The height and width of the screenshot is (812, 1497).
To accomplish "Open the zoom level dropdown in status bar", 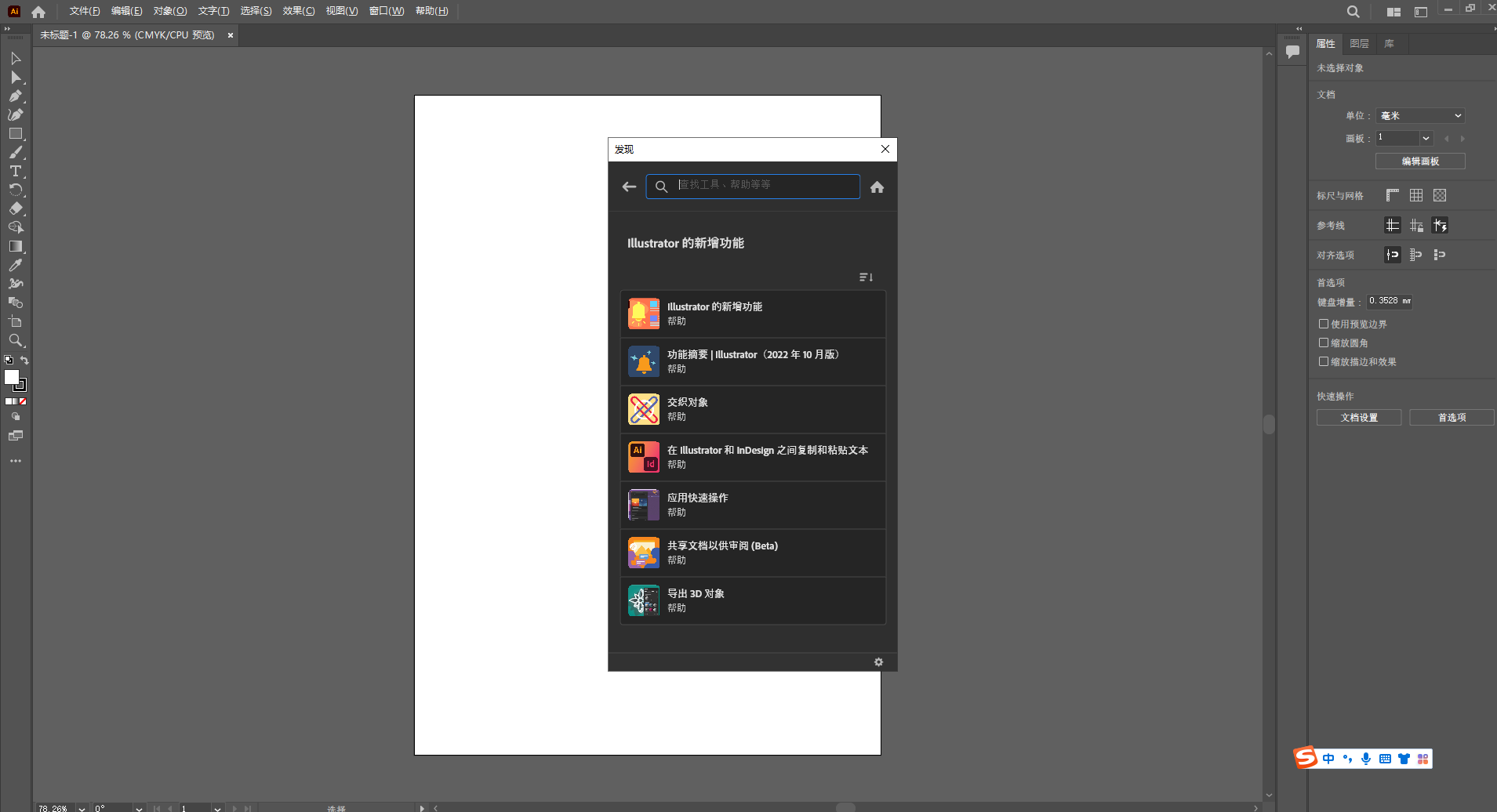I will [x=82, y=808].
